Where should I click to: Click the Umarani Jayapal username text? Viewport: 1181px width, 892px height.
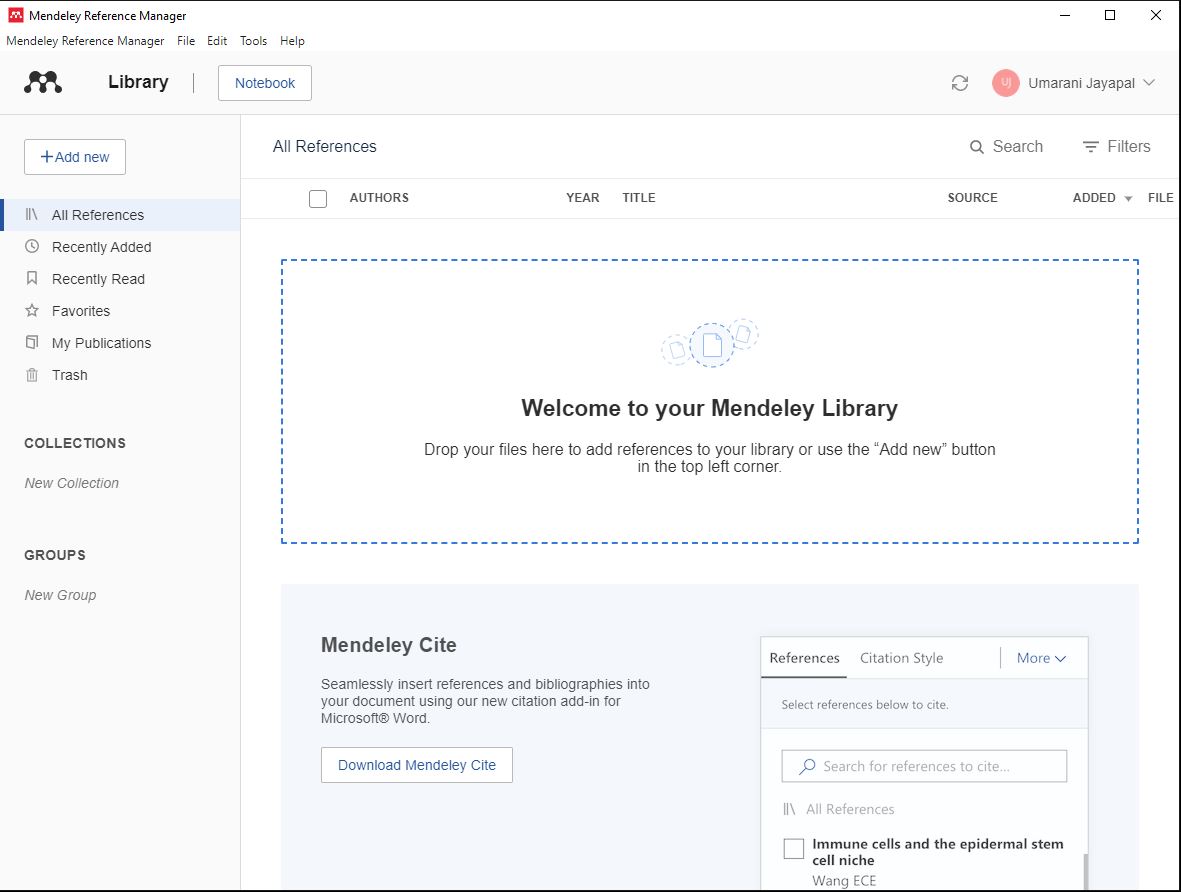[x=1082, y=83]
